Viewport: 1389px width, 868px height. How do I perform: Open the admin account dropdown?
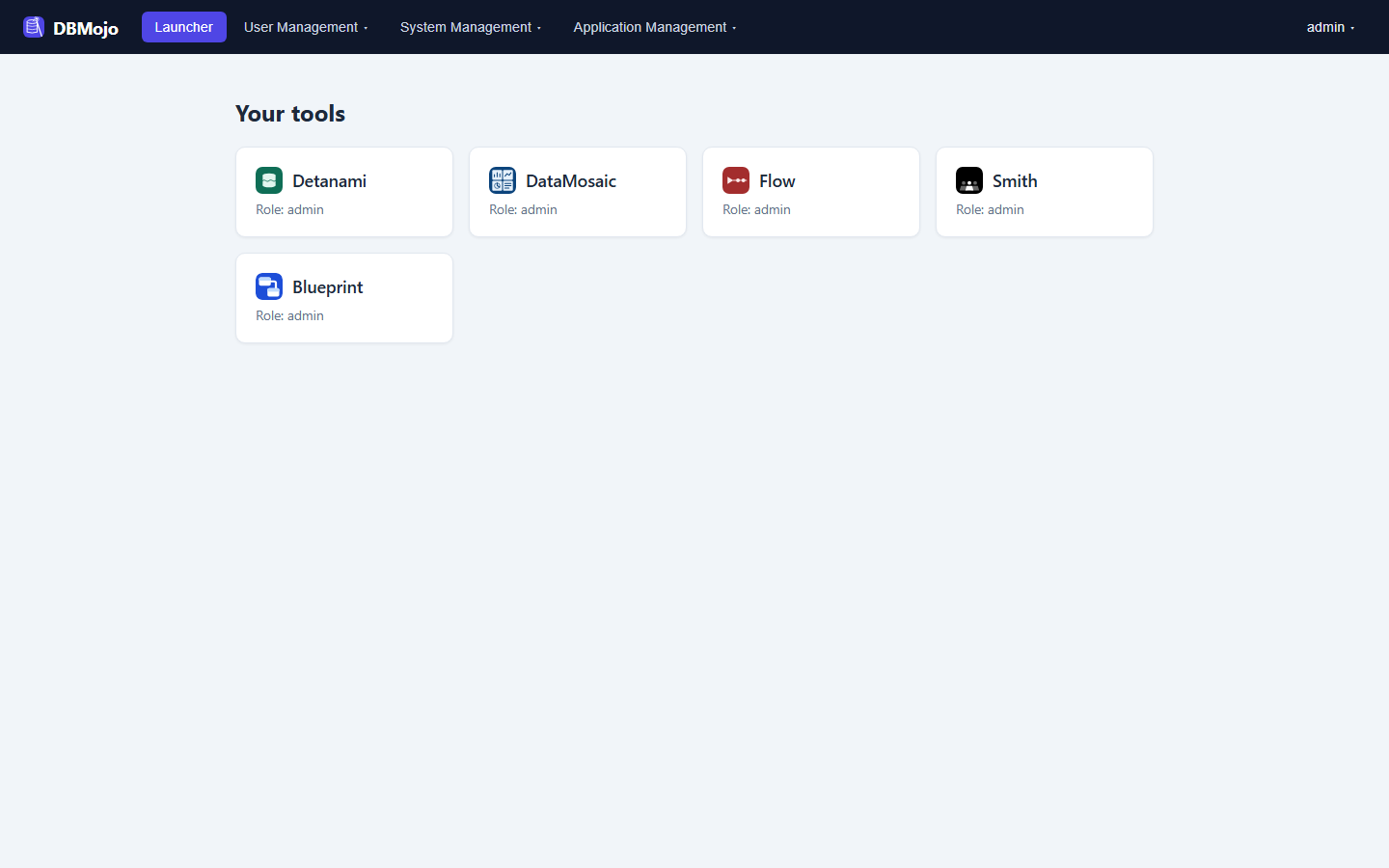(1330, 27)
